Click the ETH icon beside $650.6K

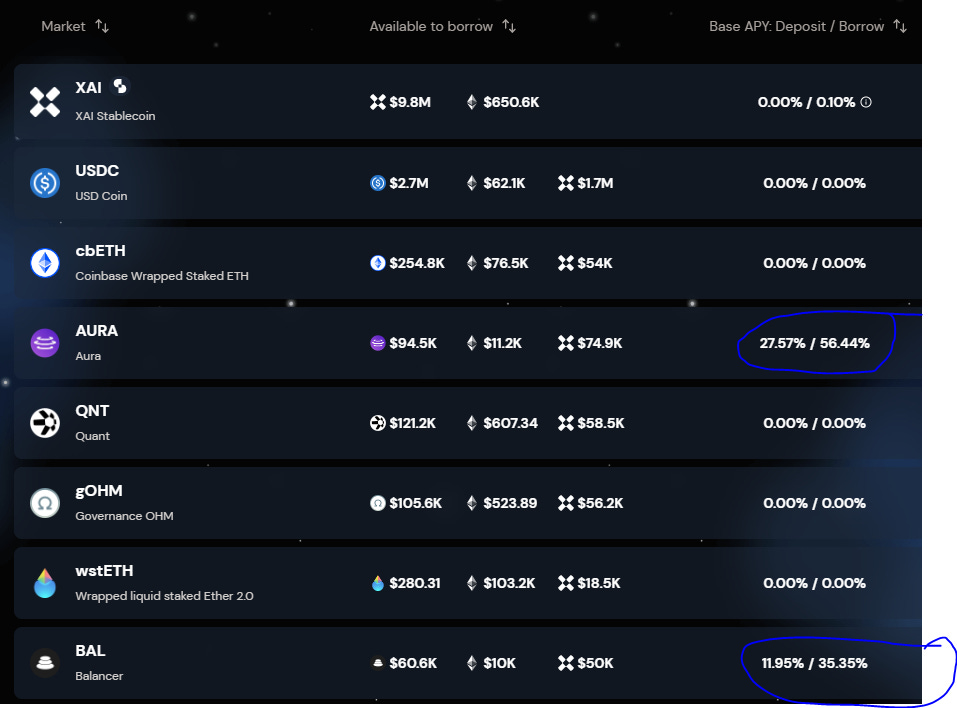click(472, 102)
